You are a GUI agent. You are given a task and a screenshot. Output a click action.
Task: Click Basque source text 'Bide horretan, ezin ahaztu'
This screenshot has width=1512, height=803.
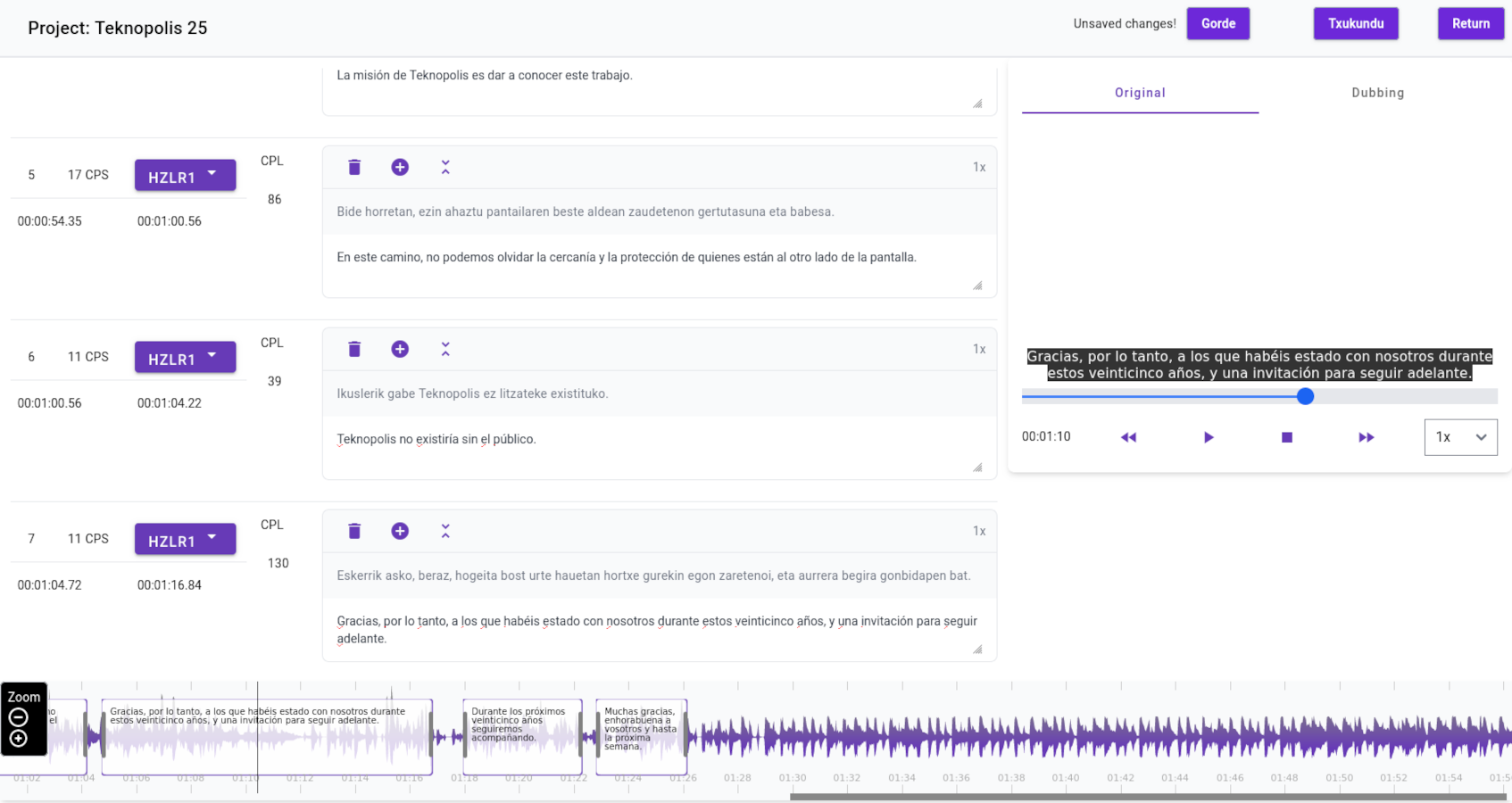click(586, 212)
